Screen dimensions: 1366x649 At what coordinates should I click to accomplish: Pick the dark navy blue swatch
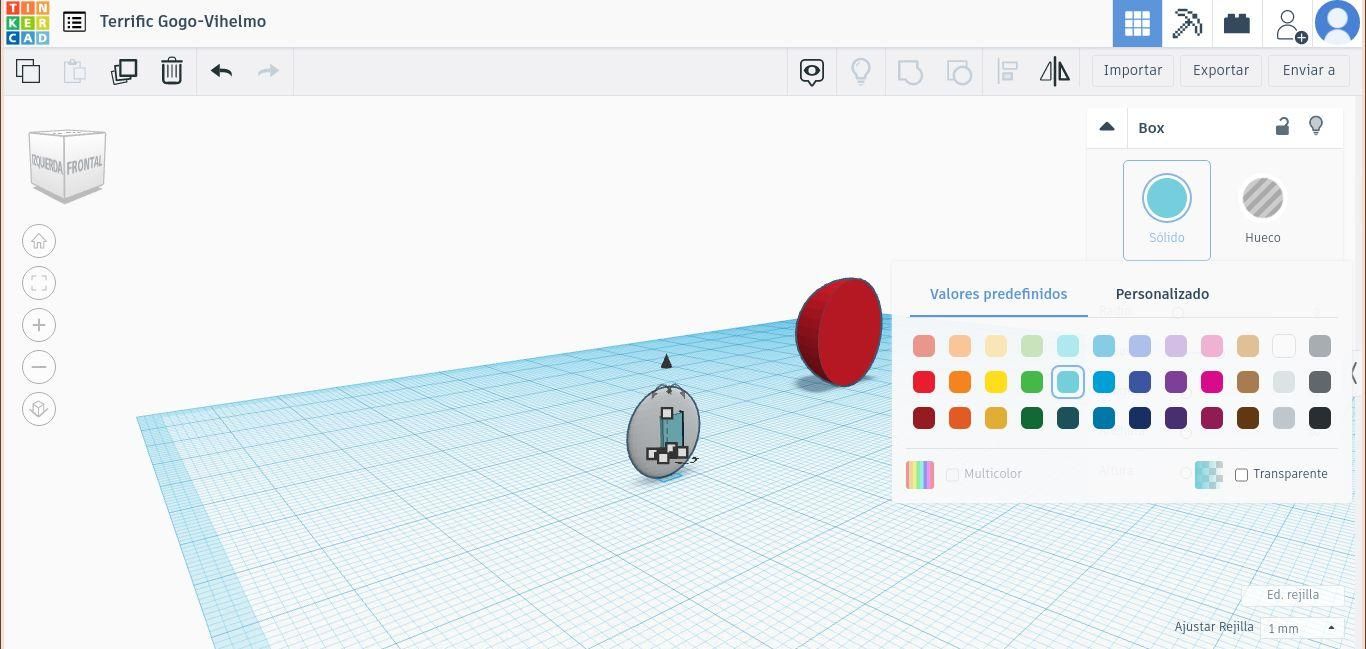coord(1140,418)
